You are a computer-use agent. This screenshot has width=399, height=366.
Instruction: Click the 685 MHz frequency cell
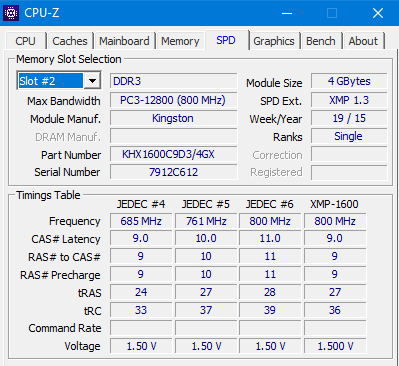(x=141, y=221)
